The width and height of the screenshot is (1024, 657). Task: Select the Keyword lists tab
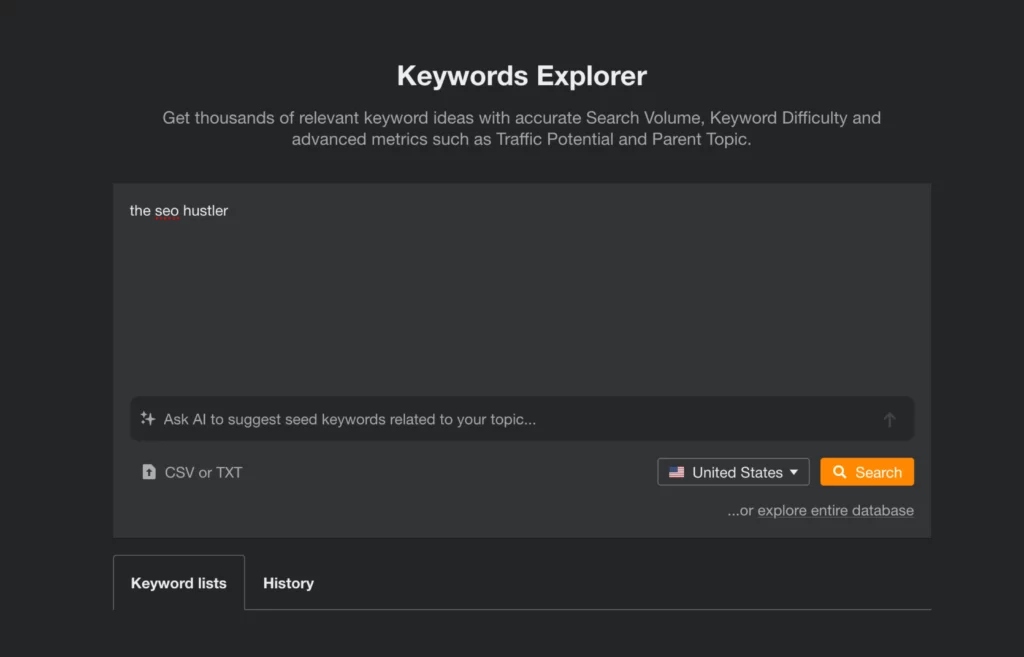coord(179,583)
